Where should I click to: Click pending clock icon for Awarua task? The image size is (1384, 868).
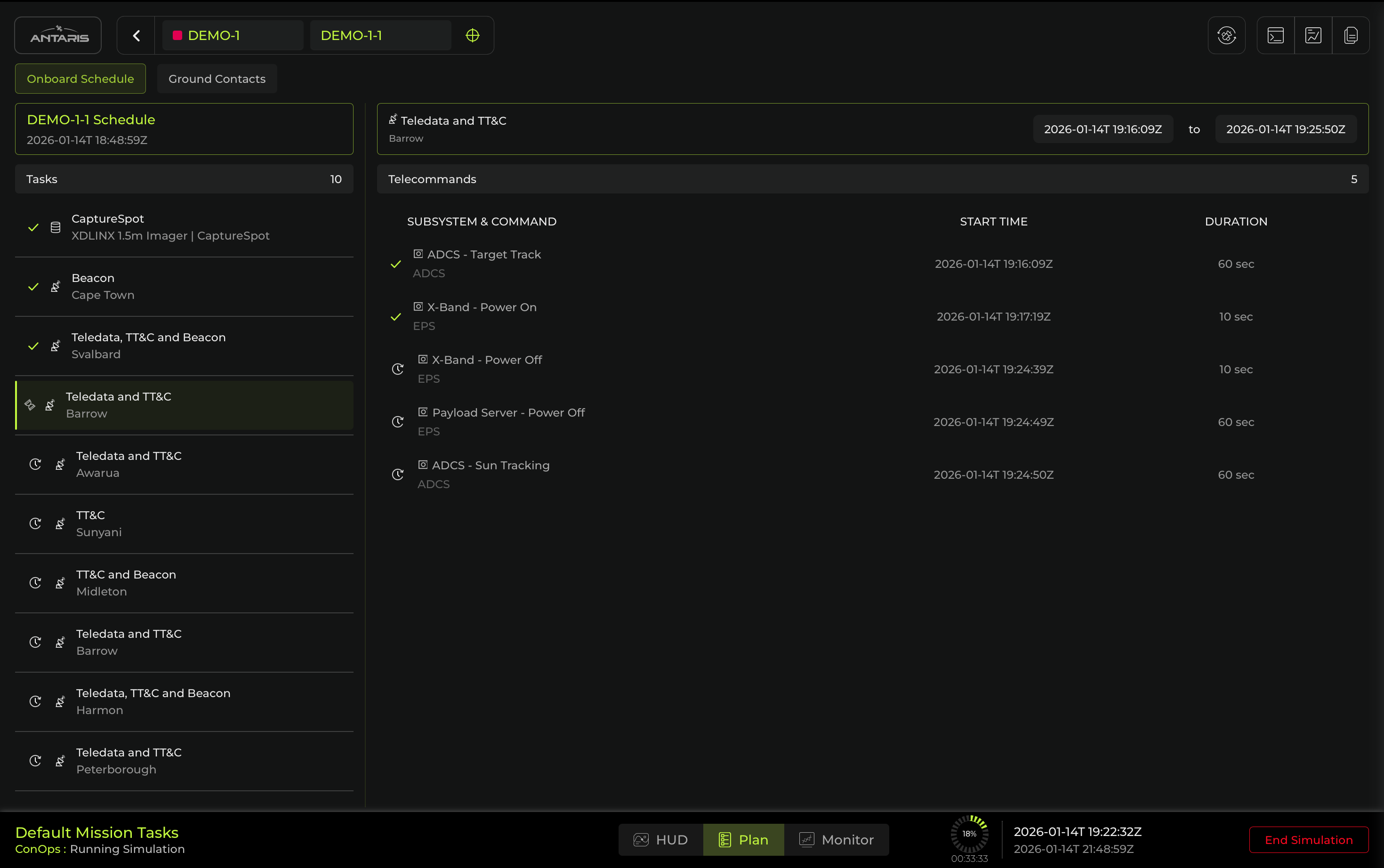[x=35, y=465]
